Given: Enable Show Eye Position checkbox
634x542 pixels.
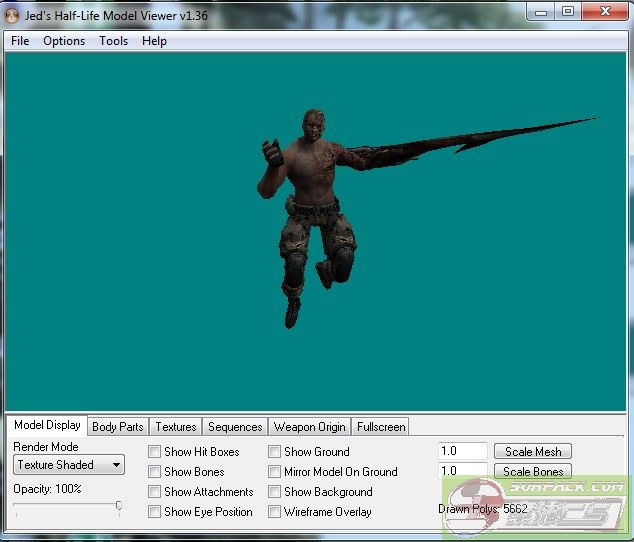Looking at the screenshot, I should point(154,512).
